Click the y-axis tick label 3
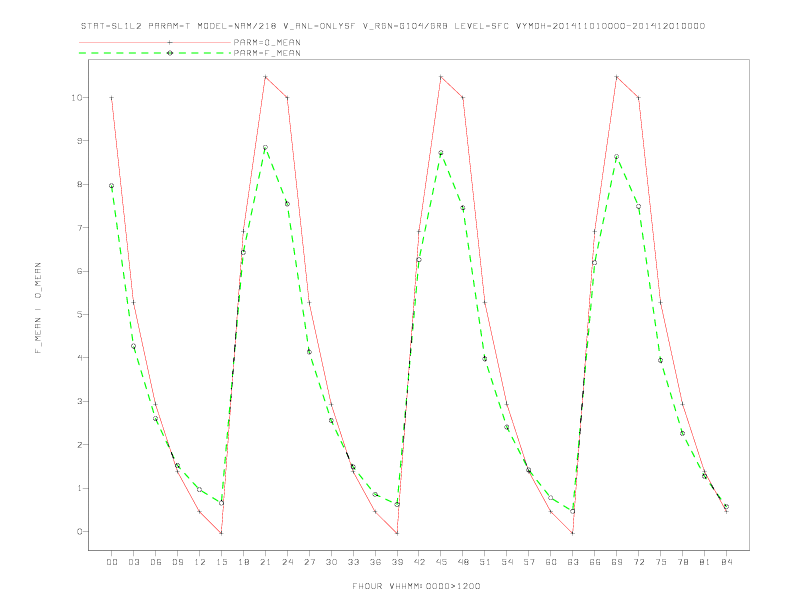Viewport: 792px width, 612px height. pos(80,401)
